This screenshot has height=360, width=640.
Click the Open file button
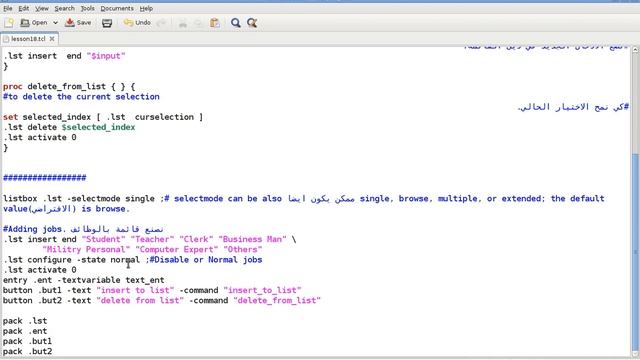pyautogui.click(x=34, y=23)
